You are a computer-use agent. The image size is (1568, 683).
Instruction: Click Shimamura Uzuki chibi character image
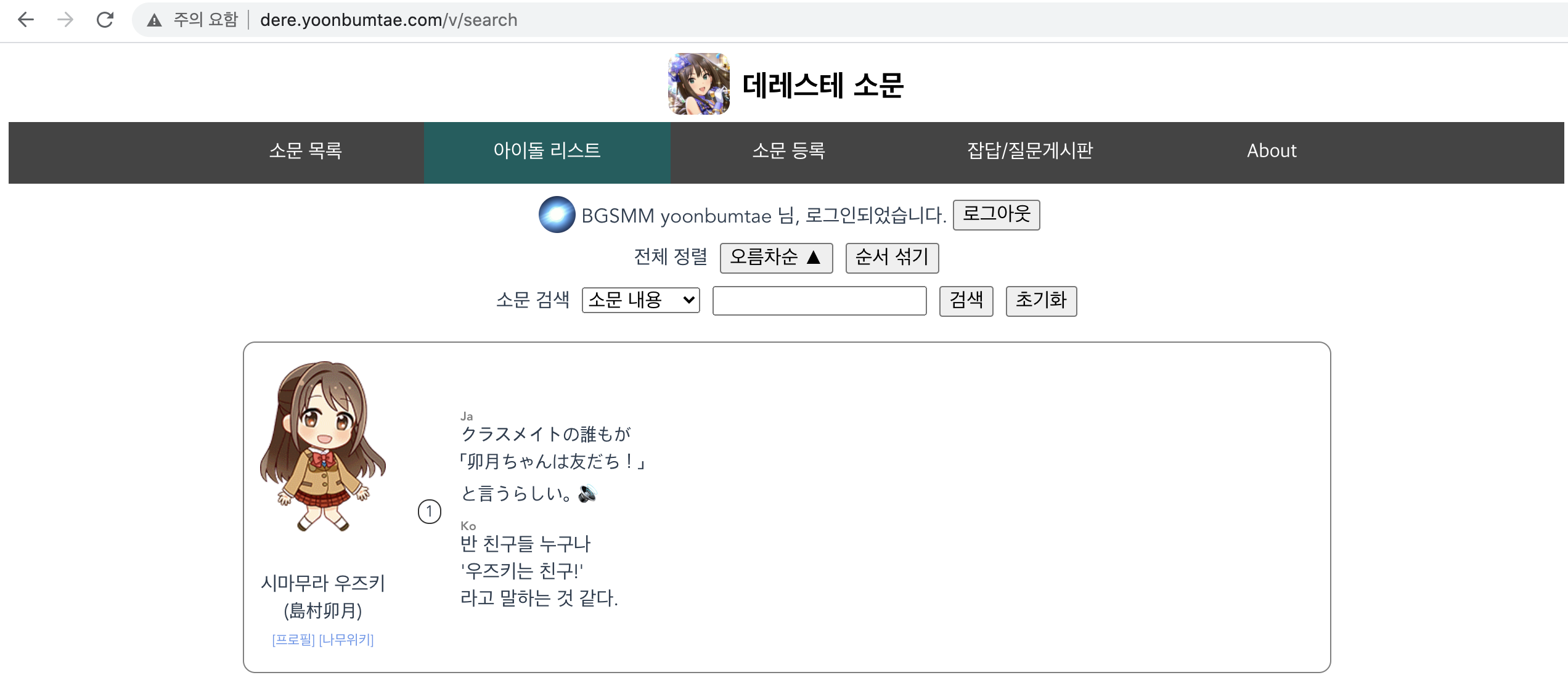(323, 446)
